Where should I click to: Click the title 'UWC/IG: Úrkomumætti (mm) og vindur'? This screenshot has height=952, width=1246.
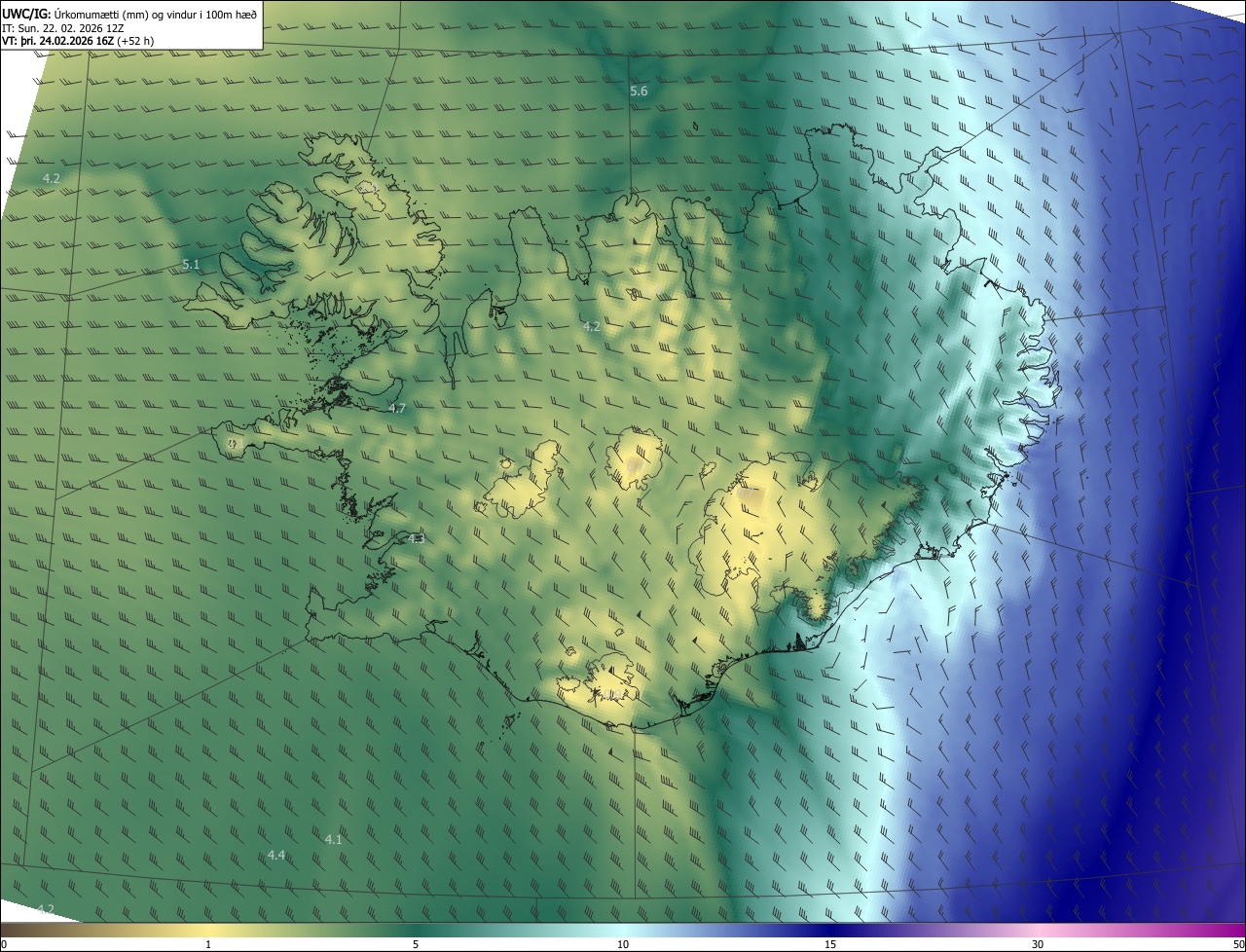coord(130,14)
